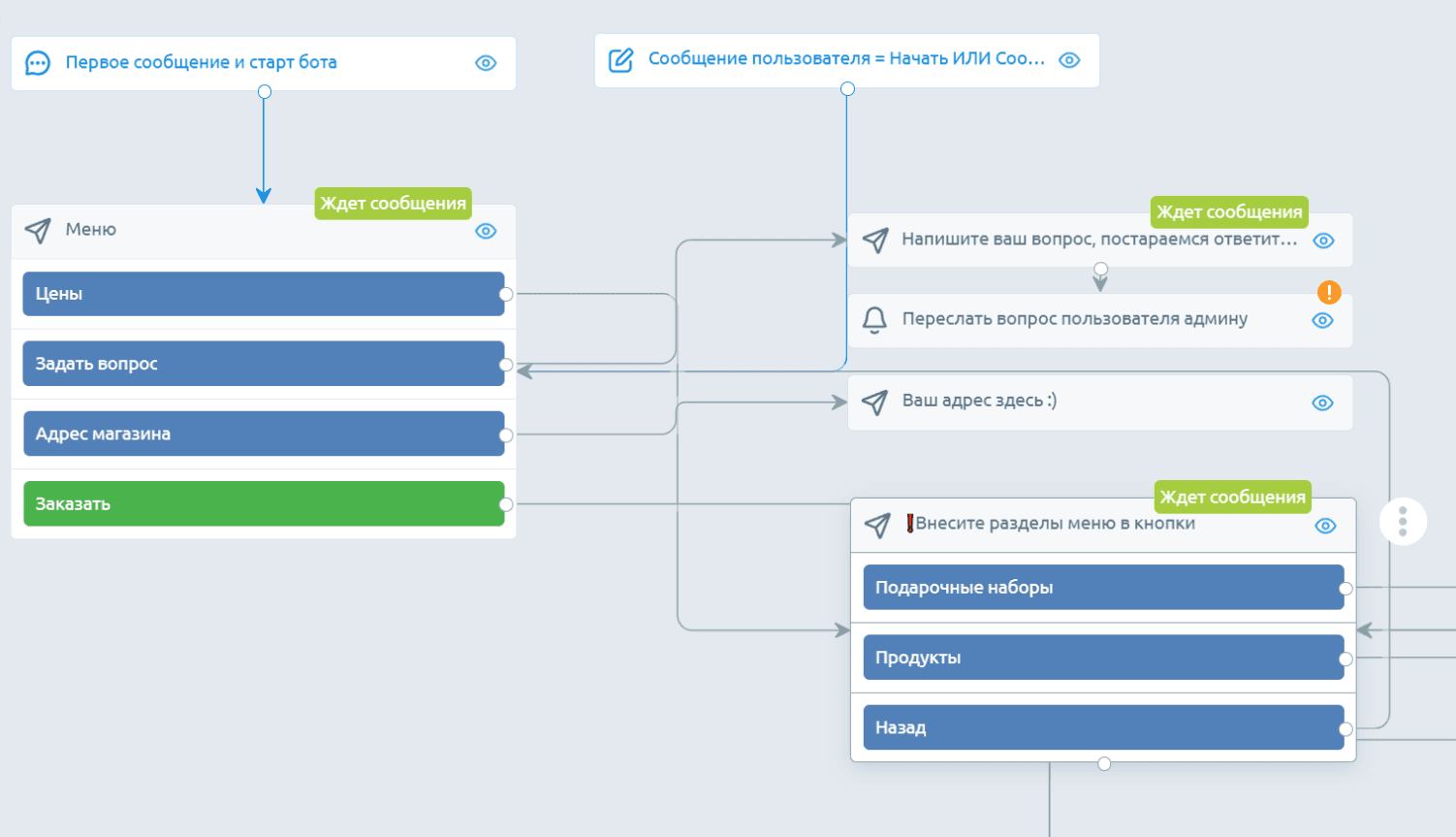Click the connector dot on Подарочные наборы button

click(x=1345, y=588)
